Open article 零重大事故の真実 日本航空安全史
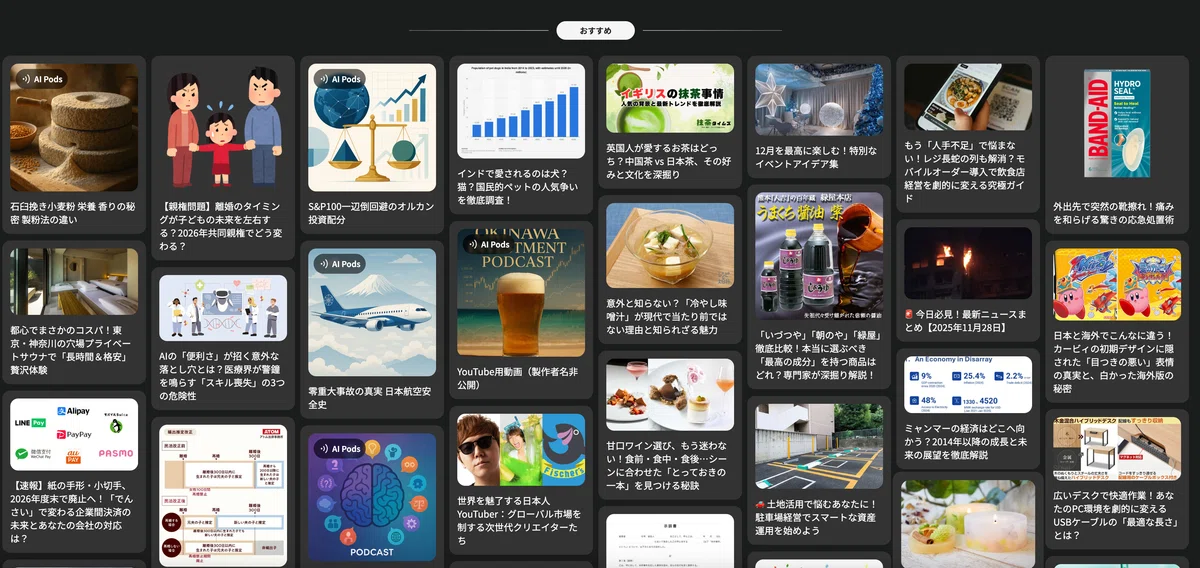 372,397
